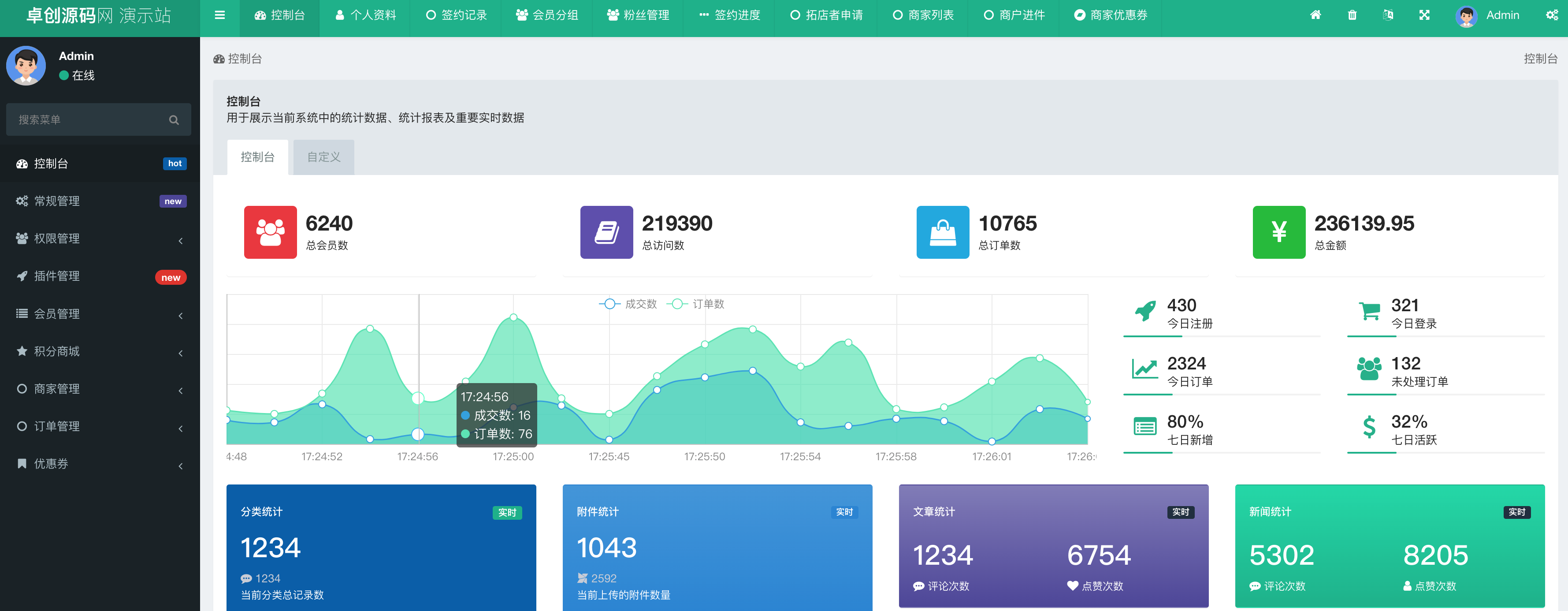Screen dimensions: 1568x611
Task: Click the 搜索菜单 search input field
Action: tap(99, 120)
